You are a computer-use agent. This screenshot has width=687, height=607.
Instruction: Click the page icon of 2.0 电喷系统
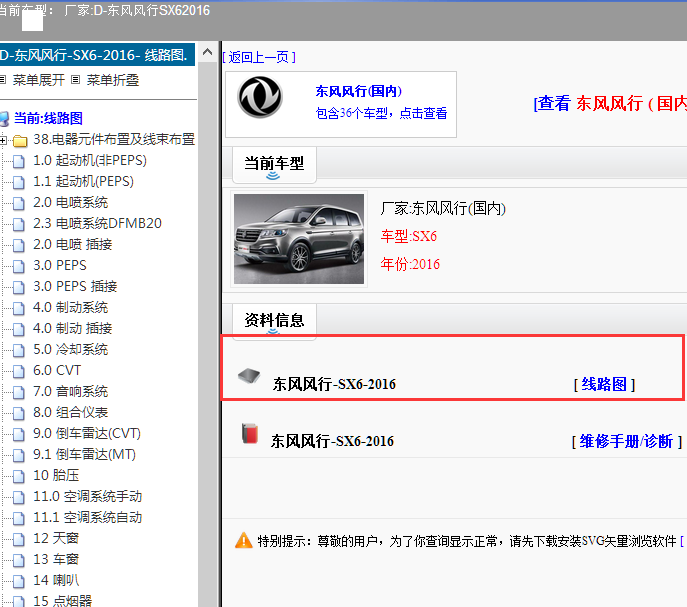[19, 203]
